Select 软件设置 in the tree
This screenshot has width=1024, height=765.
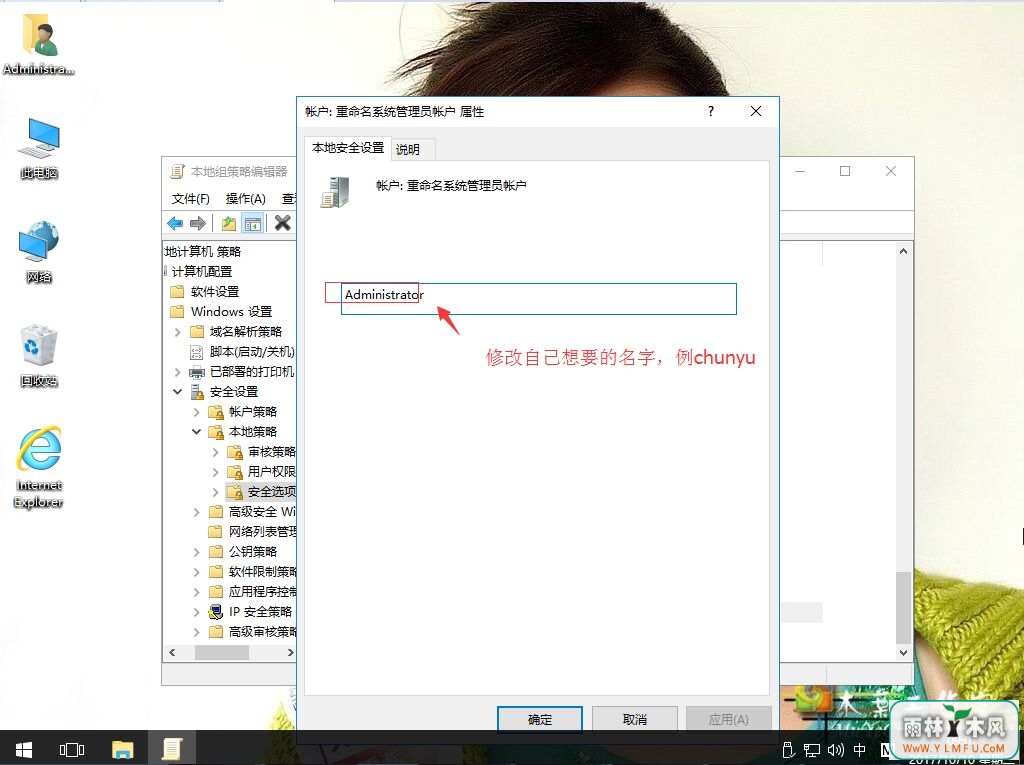215,291
